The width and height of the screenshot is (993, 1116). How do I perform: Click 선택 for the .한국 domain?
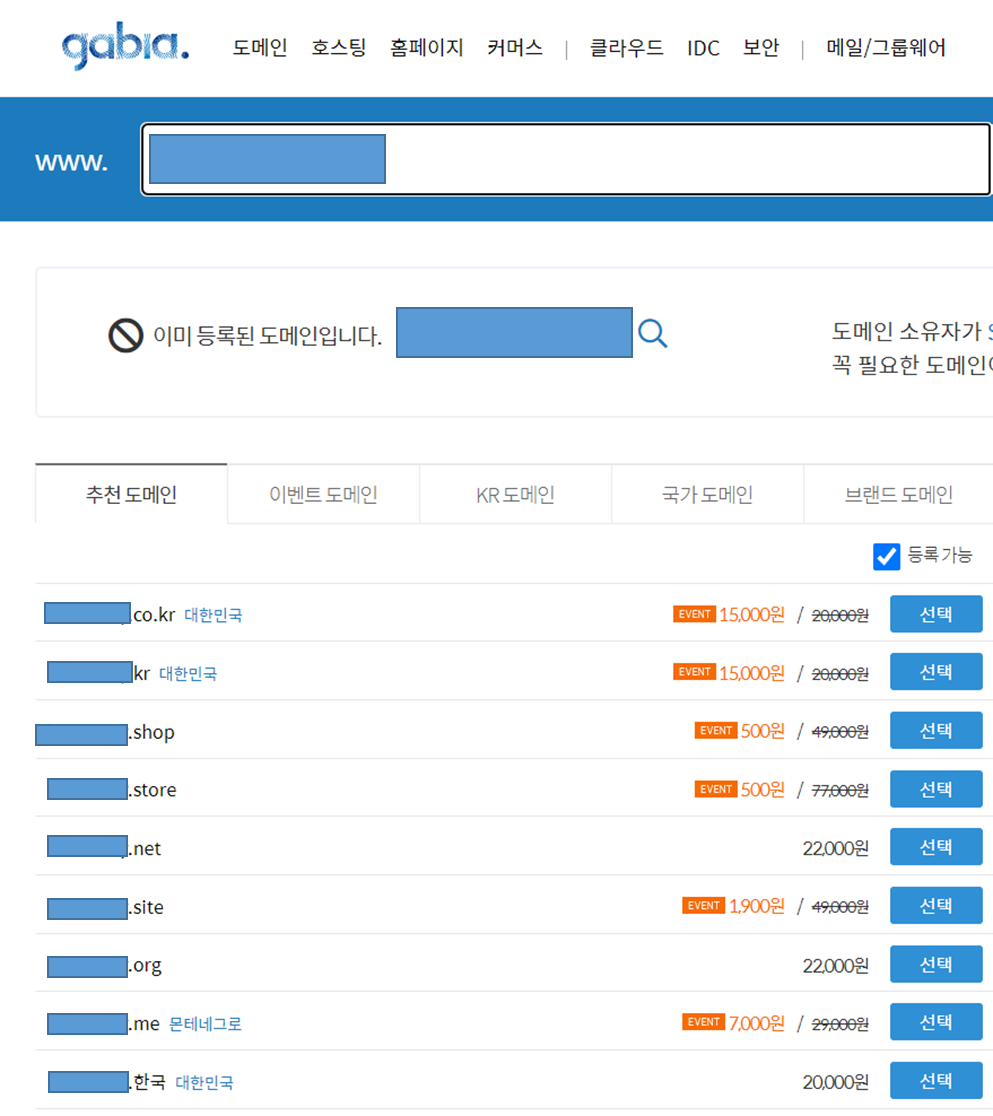point(936,1080)
